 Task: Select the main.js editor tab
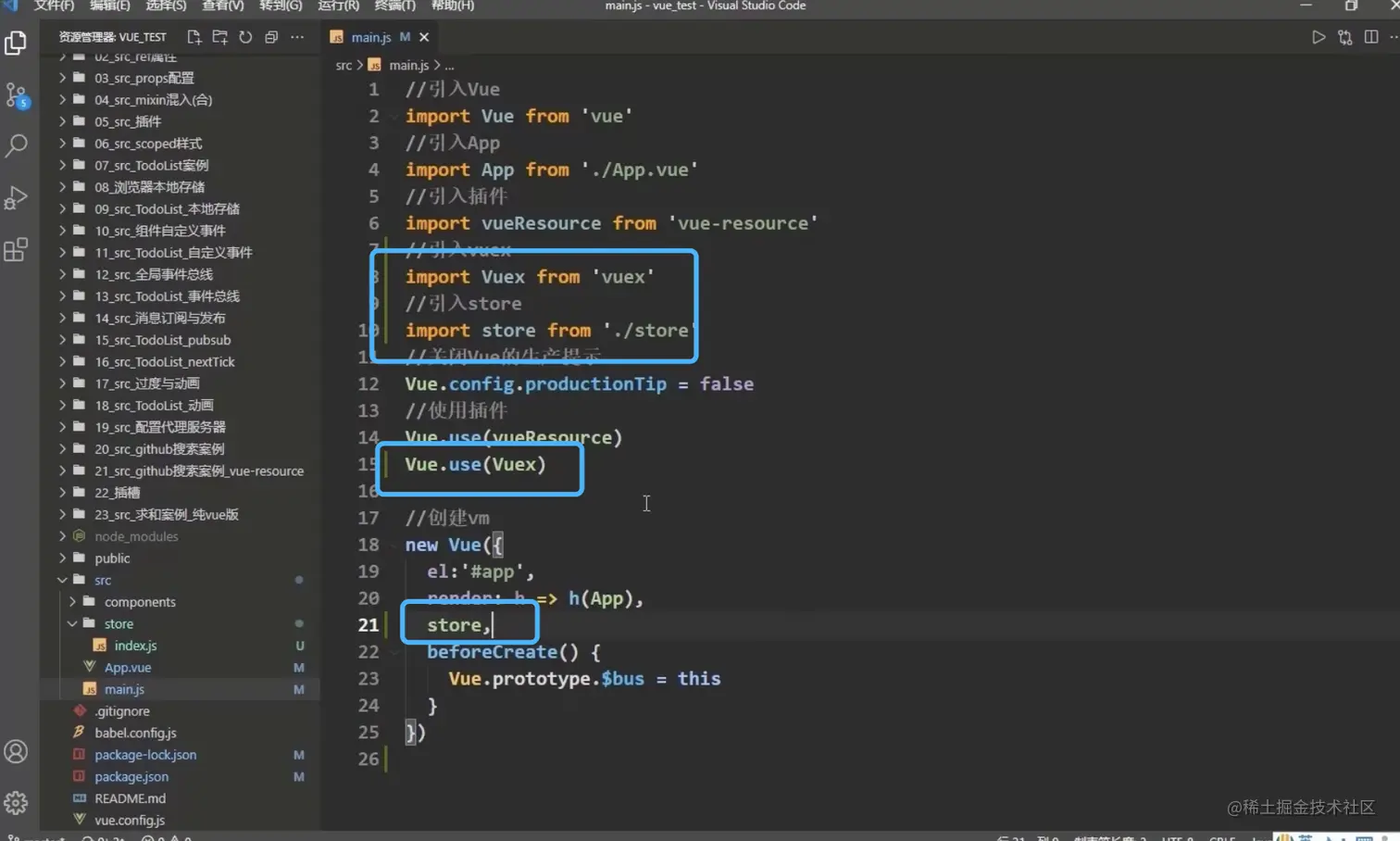tap(370, 37)
